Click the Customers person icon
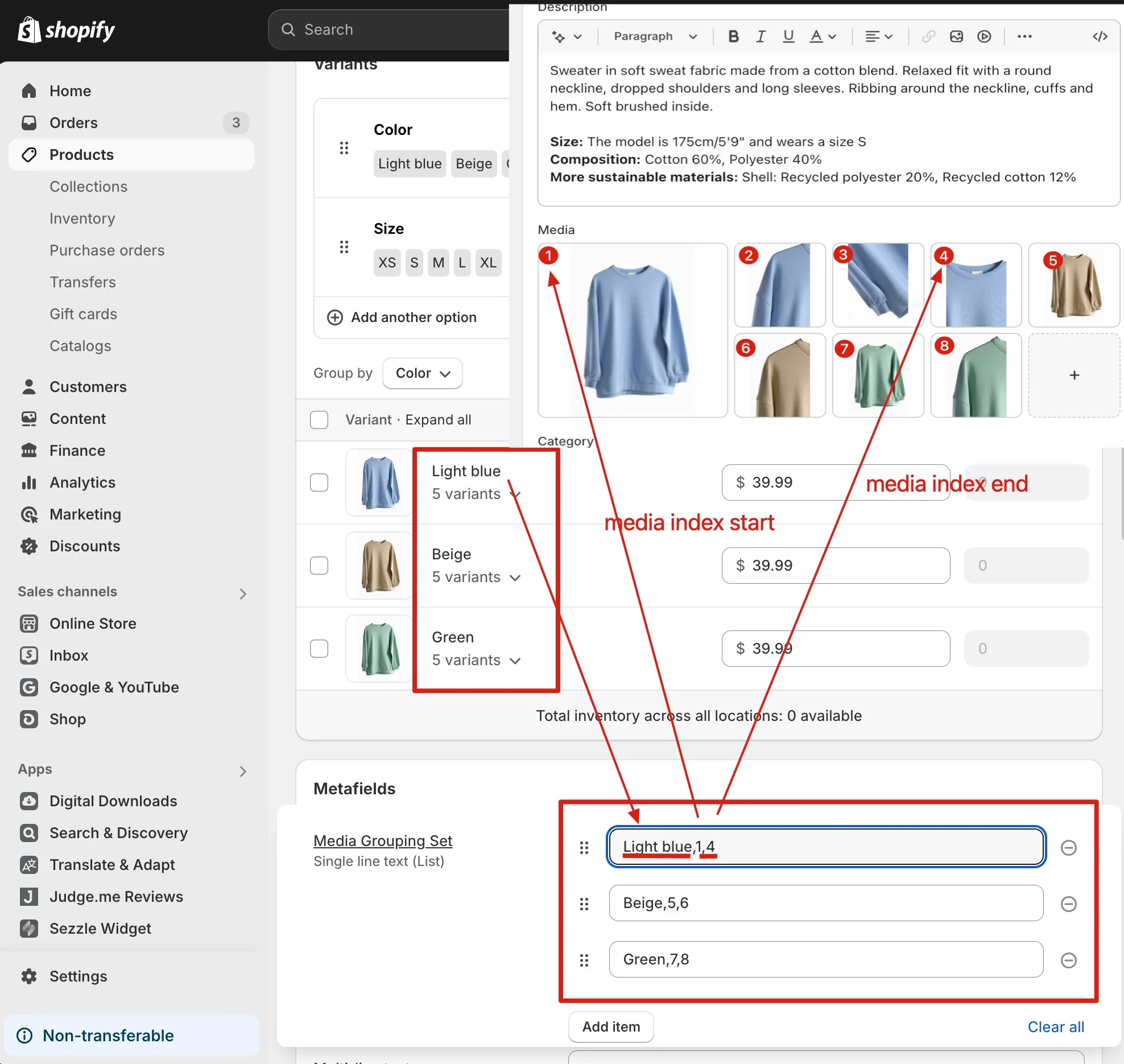This screenshot has width=1124, height=1064. tap(29, 387)
